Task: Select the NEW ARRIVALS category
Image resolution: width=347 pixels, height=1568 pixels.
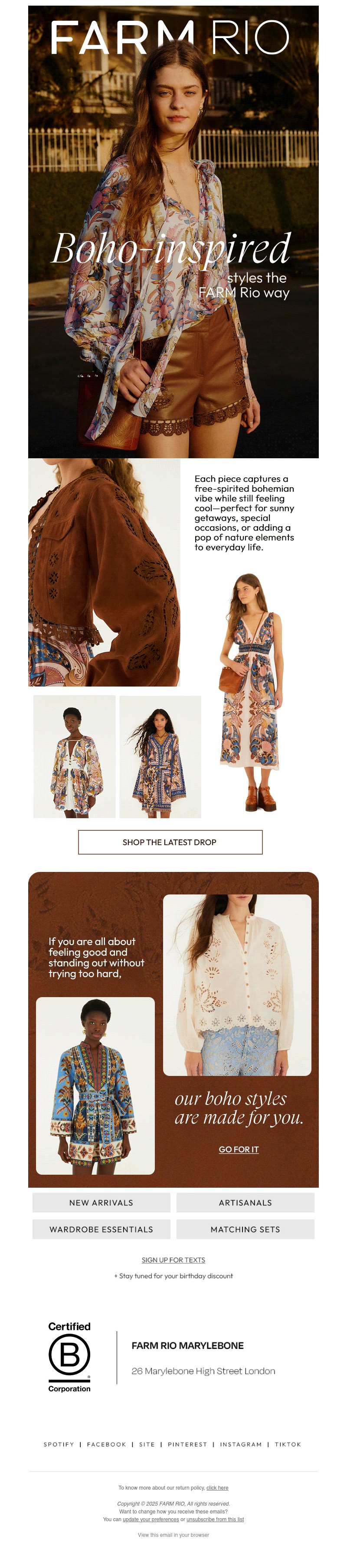Action: click(101, 1202)
